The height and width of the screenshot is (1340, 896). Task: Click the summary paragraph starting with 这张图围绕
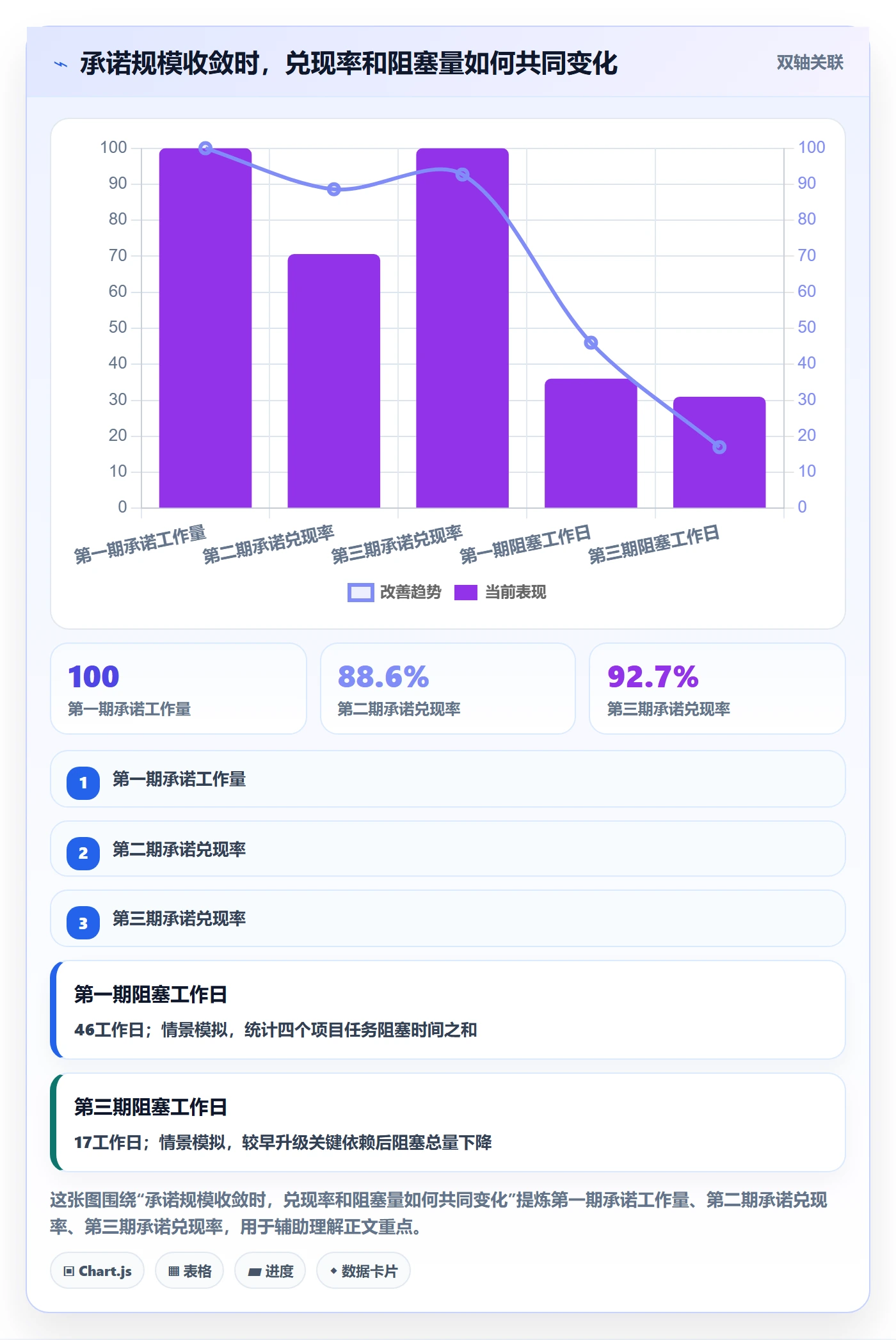pyautogui.click(x=439, y=1213)
